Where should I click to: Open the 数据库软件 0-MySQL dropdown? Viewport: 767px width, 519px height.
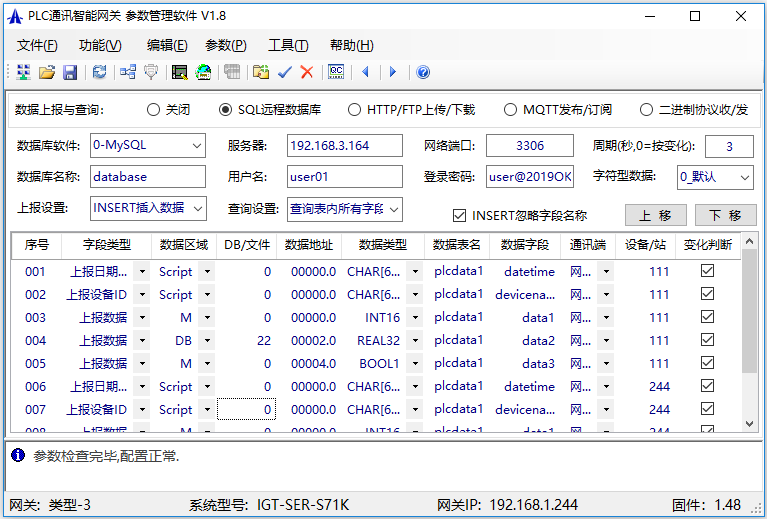coord(197,146)
